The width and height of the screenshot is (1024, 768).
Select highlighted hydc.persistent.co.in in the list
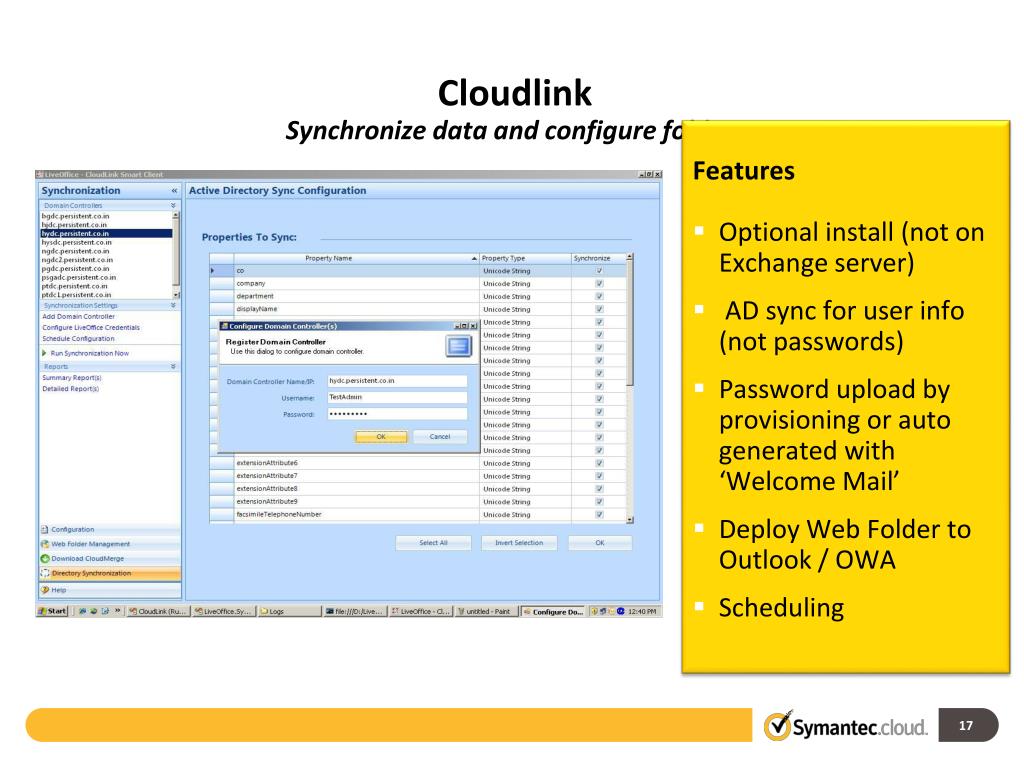point(106,233)
